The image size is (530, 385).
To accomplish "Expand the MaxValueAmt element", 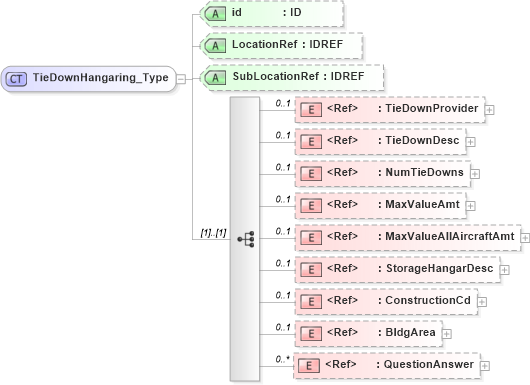I will point(471,206).
